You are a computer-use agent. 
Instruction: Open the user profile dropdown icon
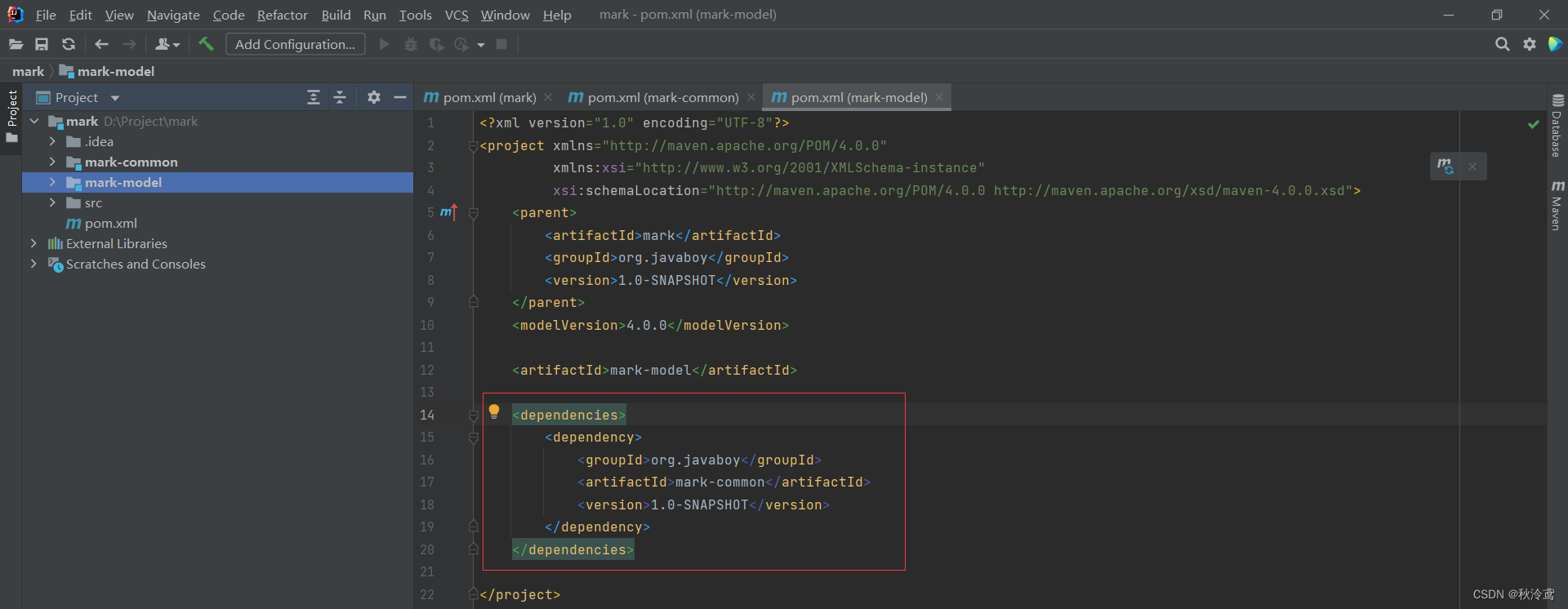point(167,44)
